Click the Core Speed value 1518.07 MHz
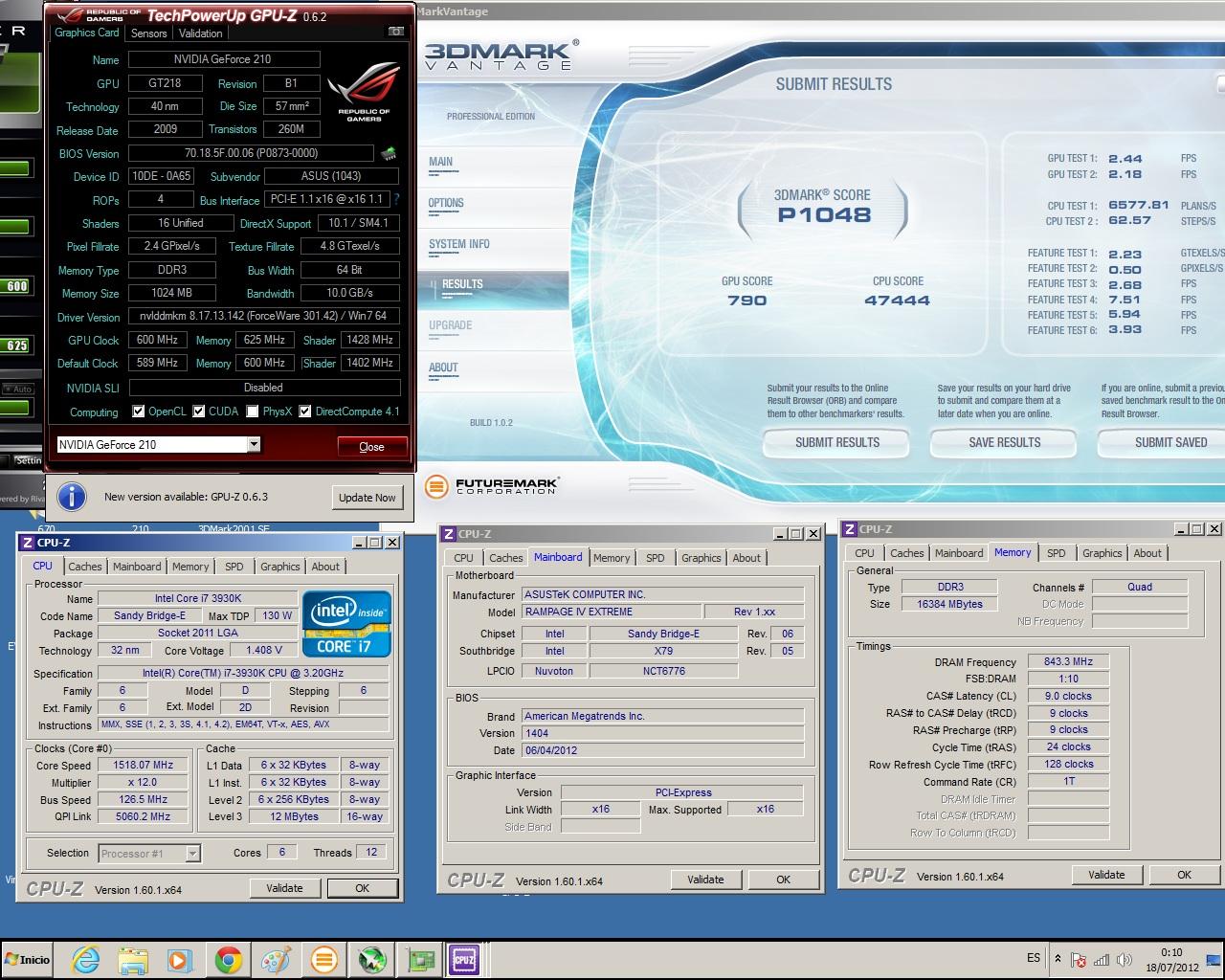The image size is (1225, 980). tap(144, 766)
